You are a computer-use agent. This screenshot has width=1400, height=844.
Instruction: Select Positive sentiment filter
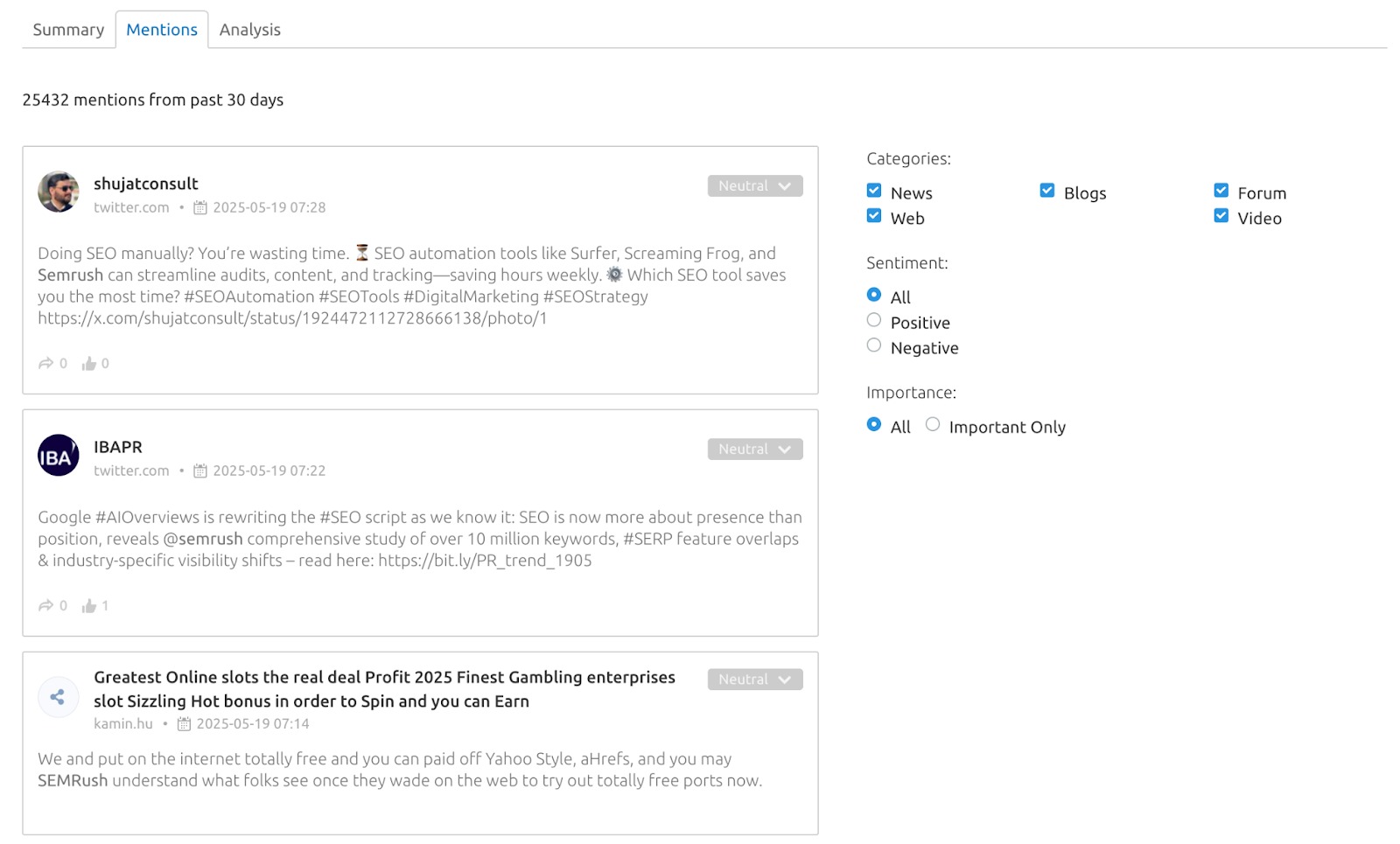point(874,321)
